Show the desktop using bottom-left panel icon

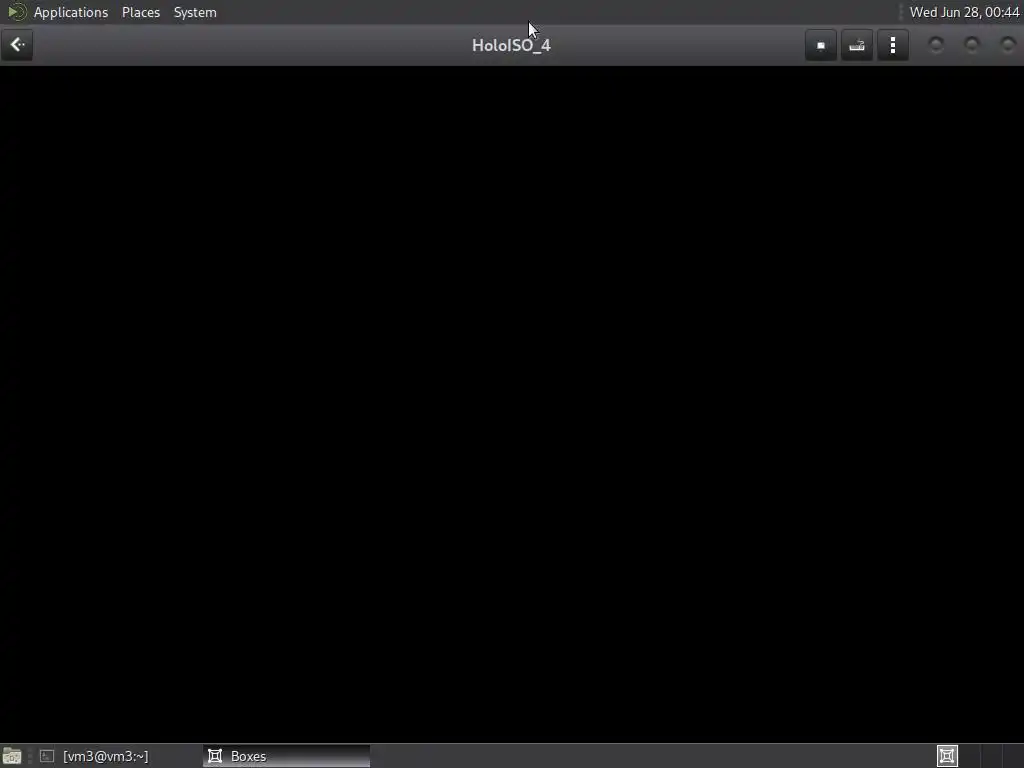12,756
